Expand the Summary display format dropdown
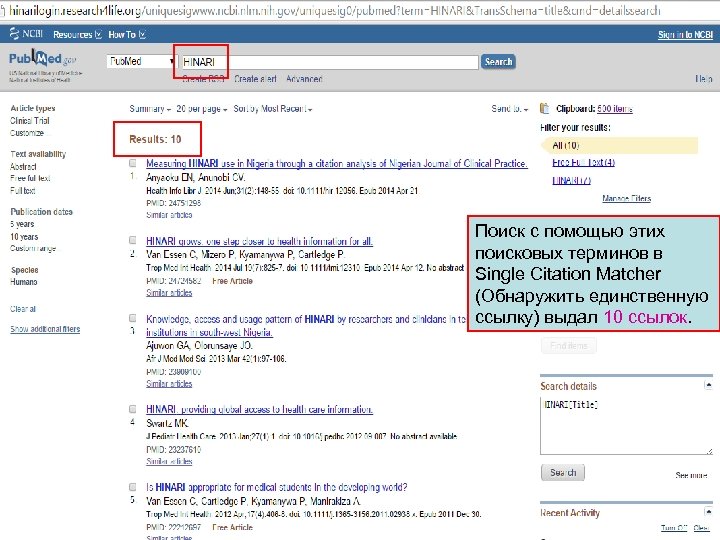 [150, 109]
